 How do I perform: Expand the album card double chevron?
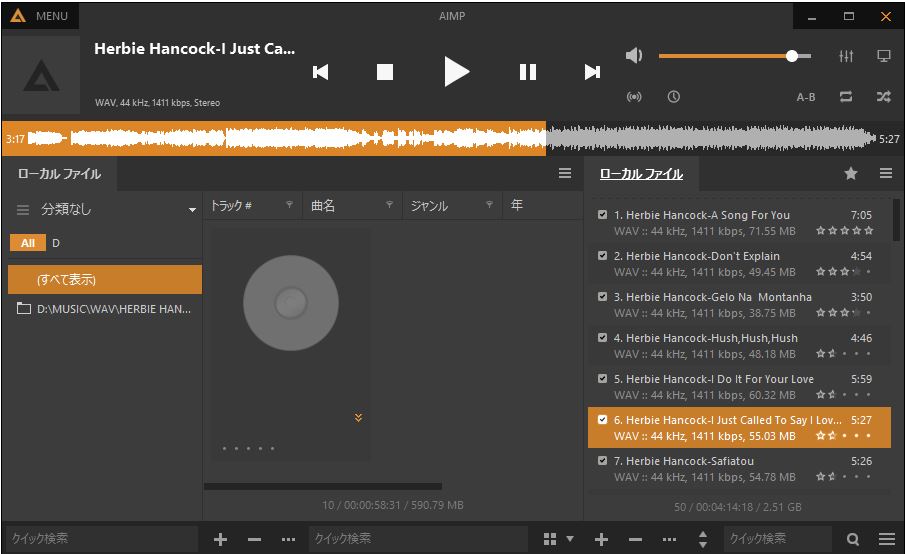pos(358,417)
